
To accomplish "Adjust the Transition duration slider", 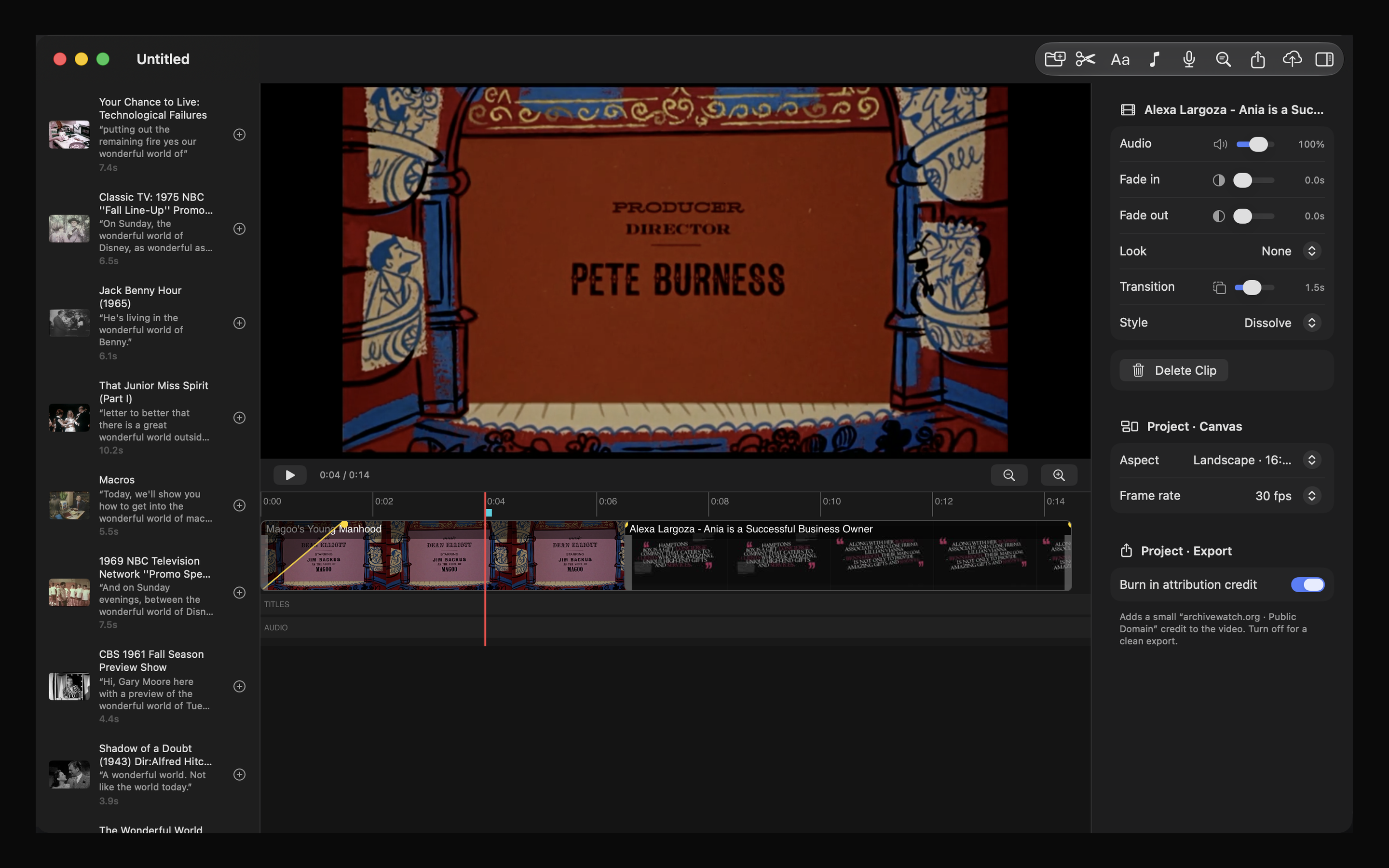I will point(1255,287).
